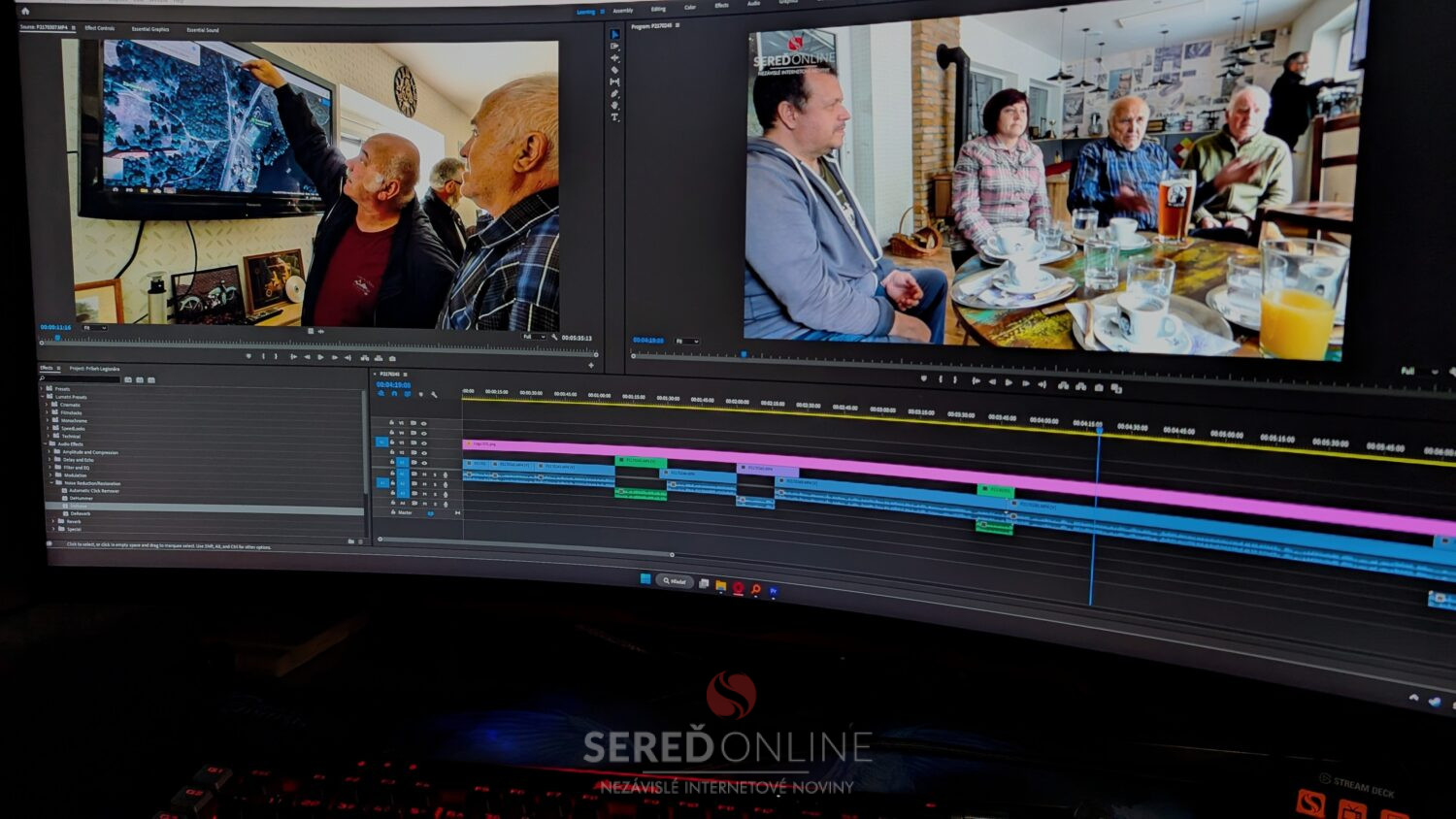Create a new custom bin in Effects panel
The height and width of the screenshot is (819, 1456).
pos(351,541)
